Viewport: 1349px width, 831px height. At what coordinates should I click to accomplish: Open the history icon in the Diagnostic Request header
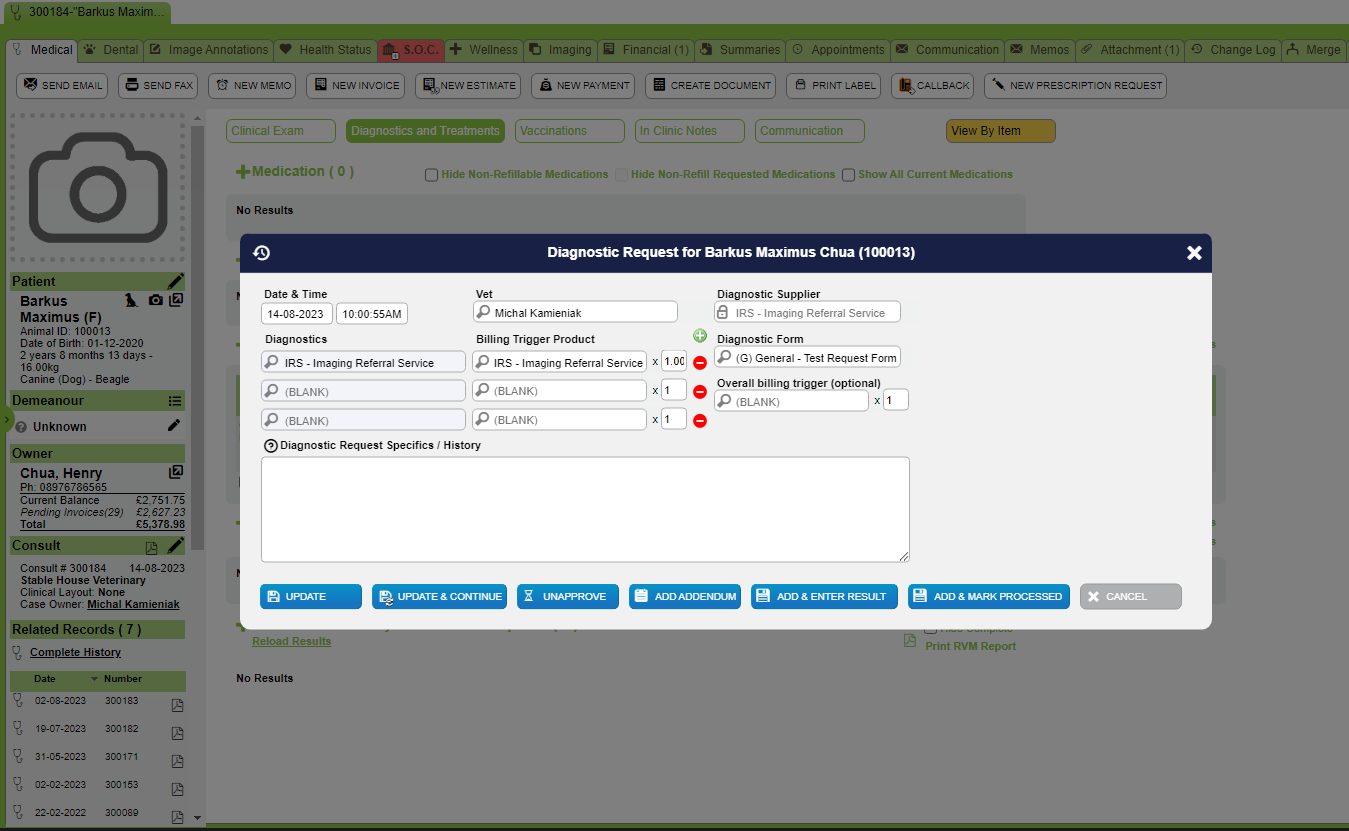click(x=262, y=253)
